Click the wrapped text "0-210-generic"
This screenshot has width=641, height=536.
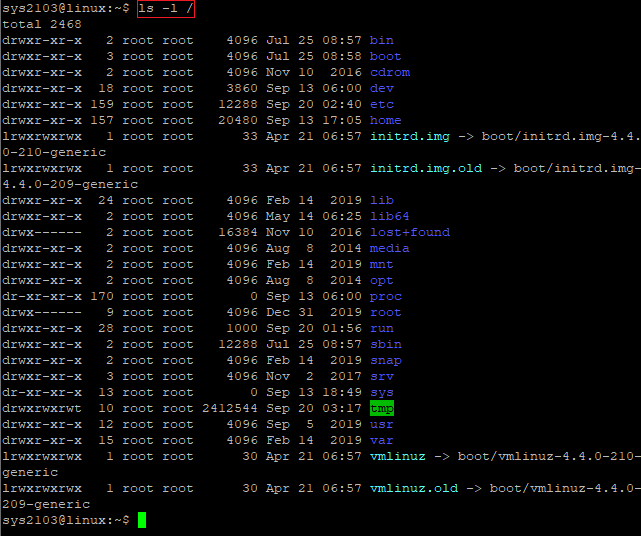[x=54, y=152]
